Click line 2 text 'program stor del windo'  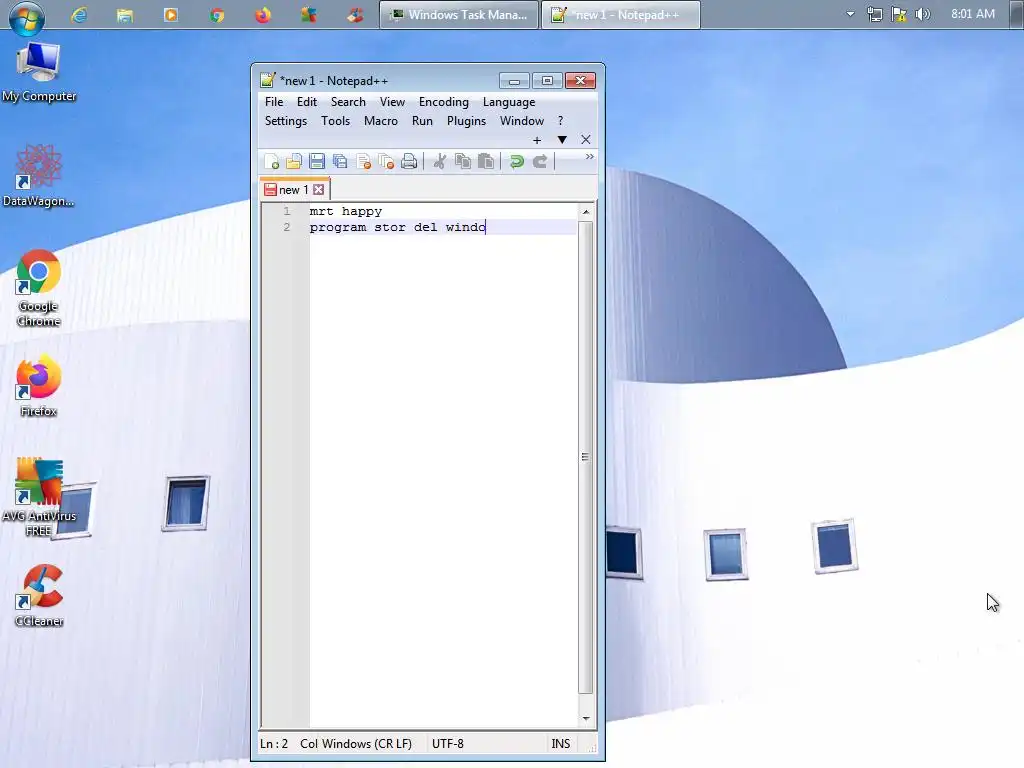tap(397, 227)
